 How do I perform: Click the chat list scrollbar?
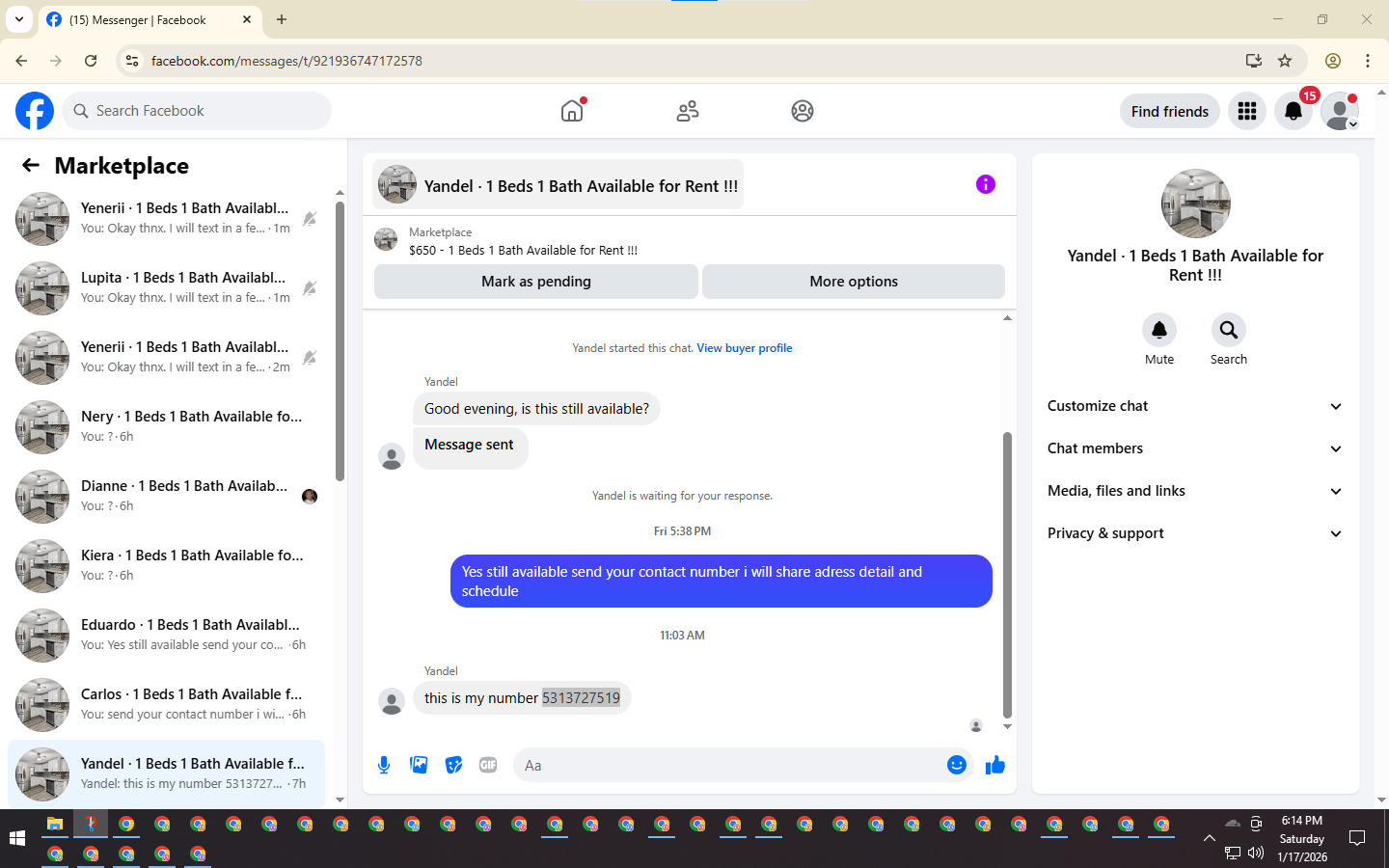tap(340, 340)
